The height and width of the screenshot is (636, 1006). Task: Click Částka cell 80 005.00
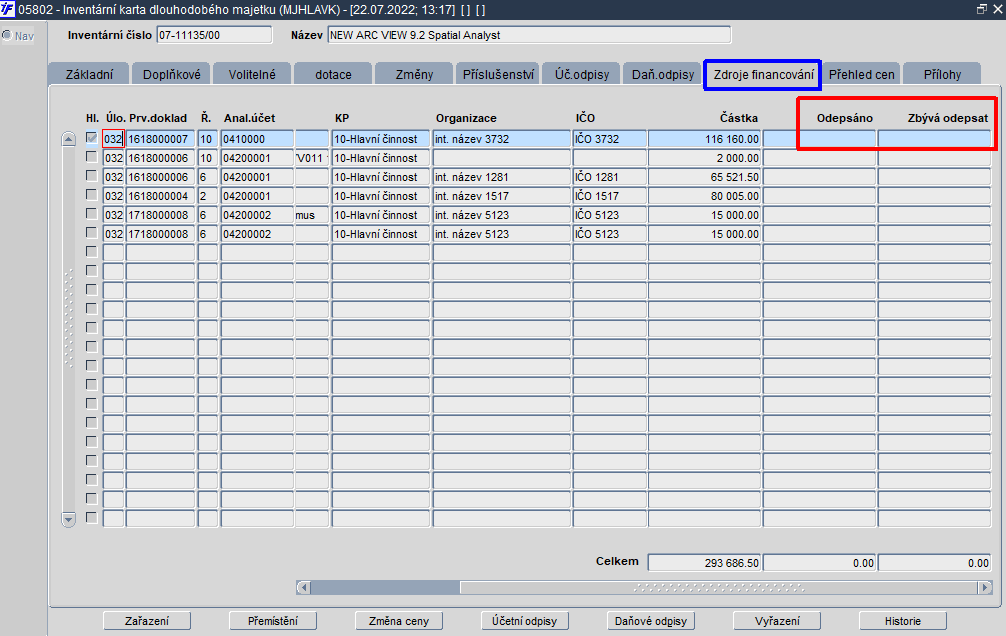pos(704,196)
